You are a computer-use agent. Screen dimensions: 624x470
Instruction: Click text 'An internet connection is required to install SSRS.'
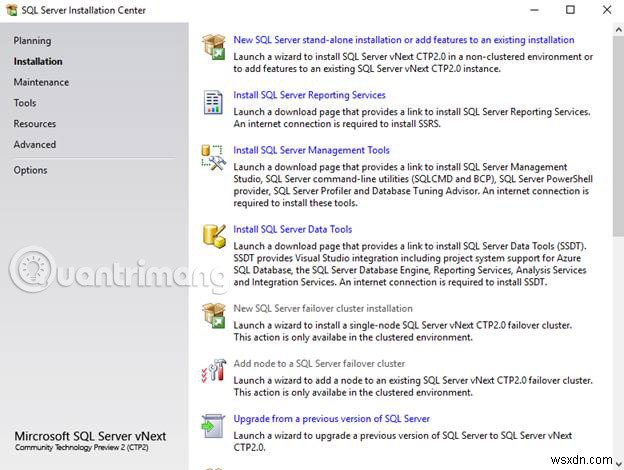[337, 124]
